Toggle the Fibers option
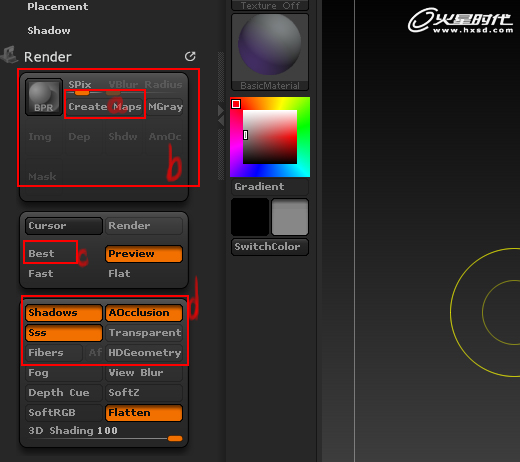 tap(54, 353)
